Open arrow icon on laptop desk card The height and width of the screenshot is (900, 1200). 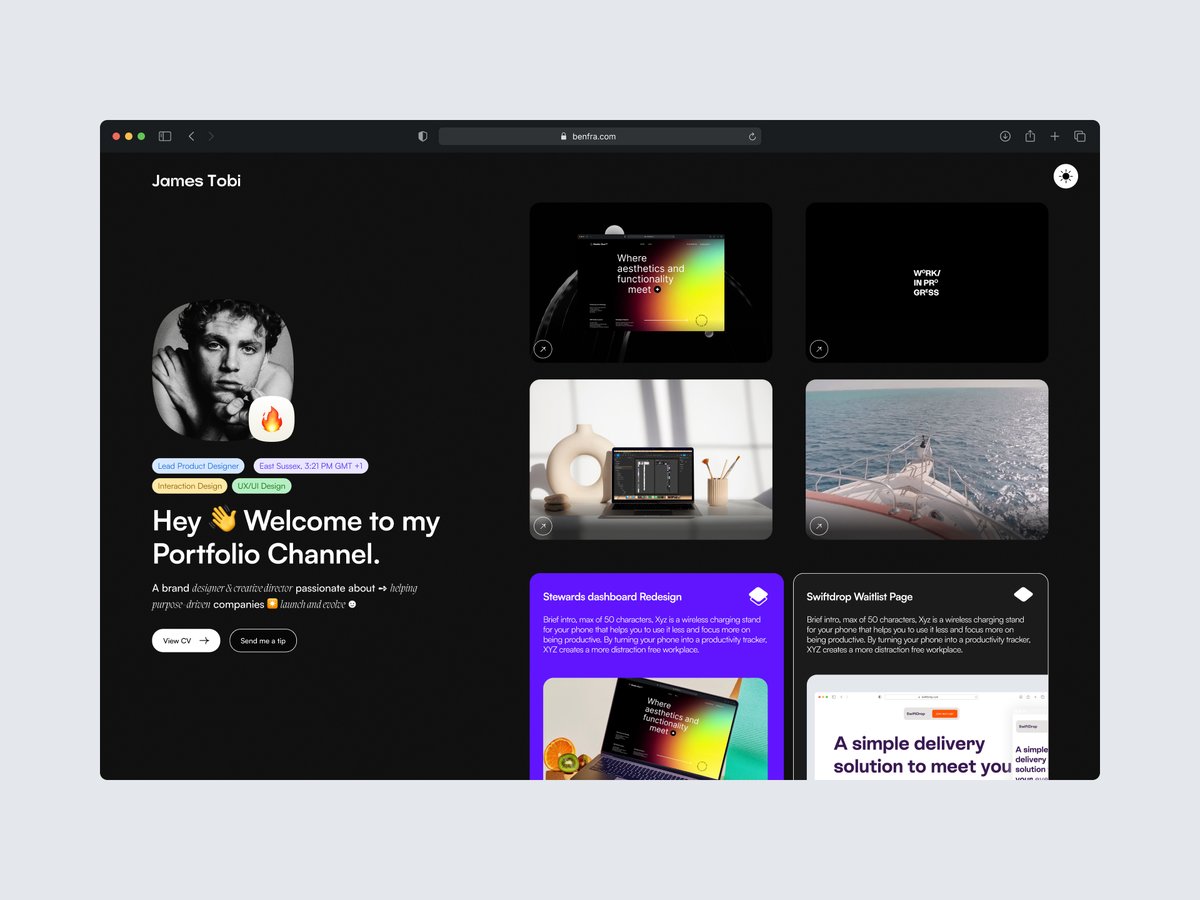pyautogui.click(x=543, y=526)
